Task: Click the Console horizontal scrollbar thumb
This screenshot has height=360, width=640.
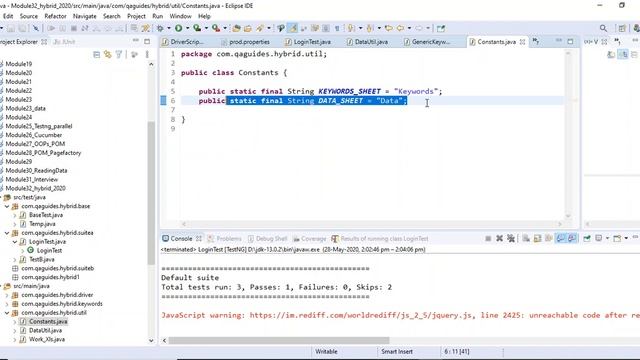Action: [279, 340]
